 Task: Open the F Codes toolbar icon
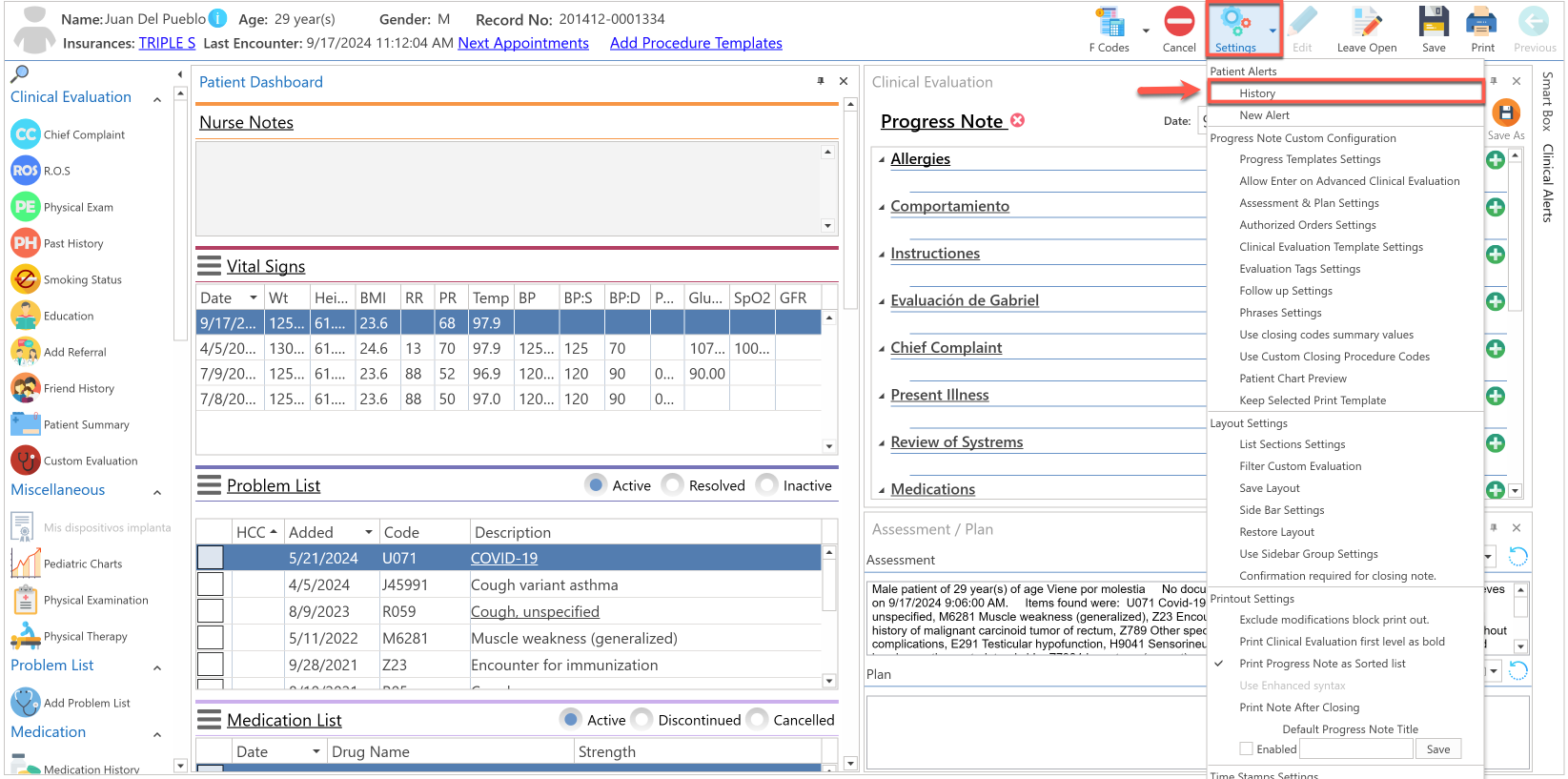click(1110, 22)
